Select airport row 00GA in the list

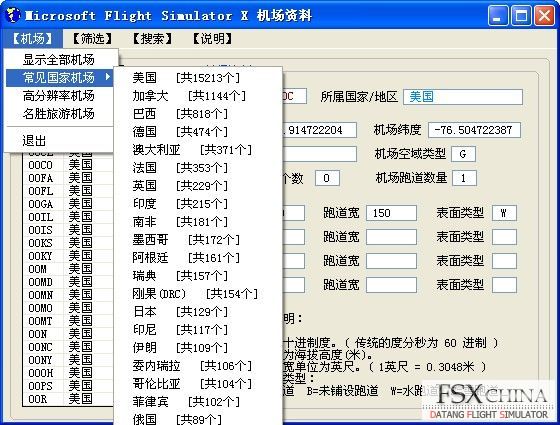pos(68,204)
